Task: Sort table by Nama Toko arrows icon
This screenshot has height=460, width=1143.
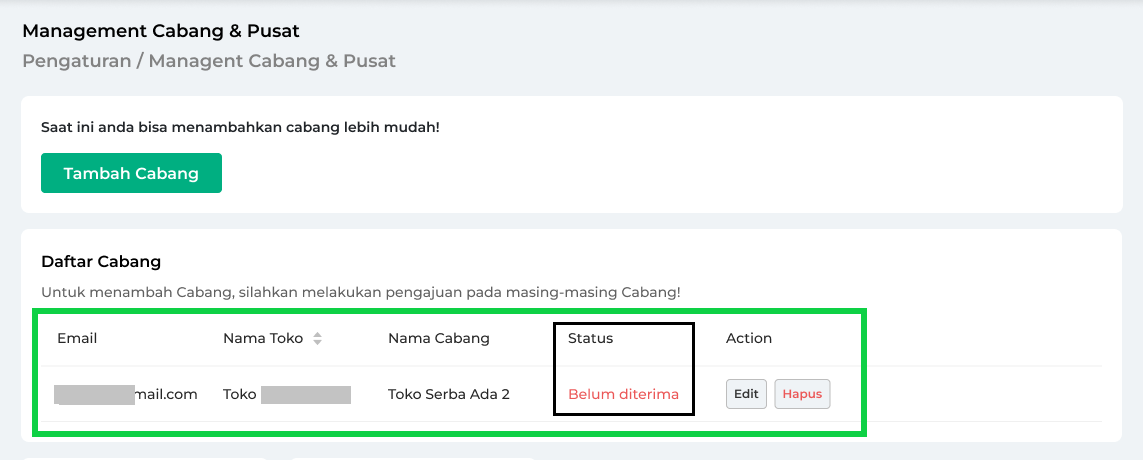Action: tap(317, 339)
